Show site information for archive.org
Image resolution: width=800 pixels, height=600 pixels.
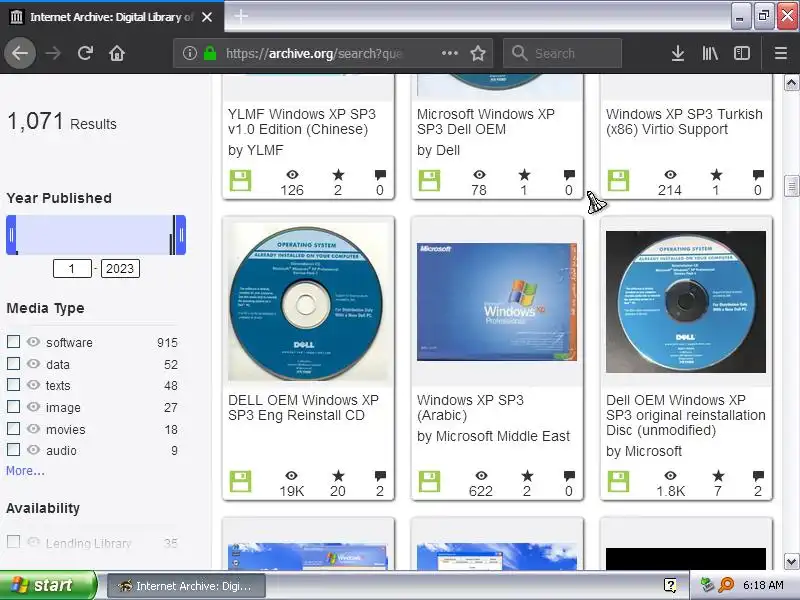[190, 53]
